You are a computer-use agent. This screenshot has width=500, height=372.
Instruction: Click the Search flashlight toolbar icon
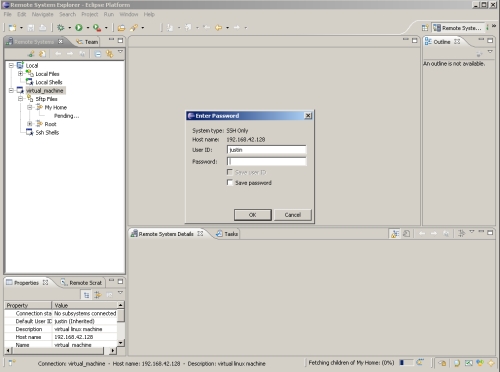134,28
